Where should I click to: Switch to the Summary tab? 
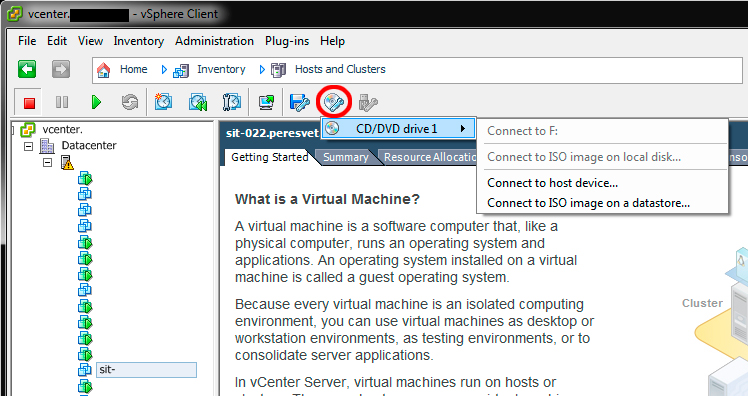point(346,157)
